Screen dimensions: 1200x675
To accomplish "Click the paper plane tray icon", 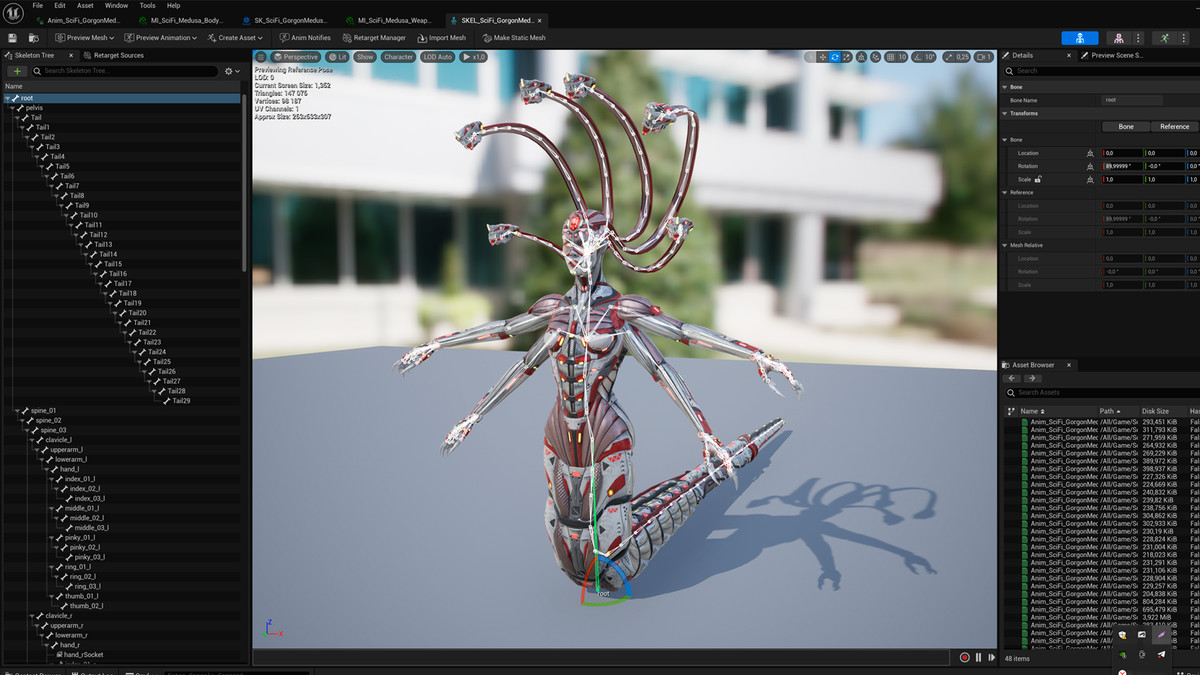I will (x=1161, y=654).
